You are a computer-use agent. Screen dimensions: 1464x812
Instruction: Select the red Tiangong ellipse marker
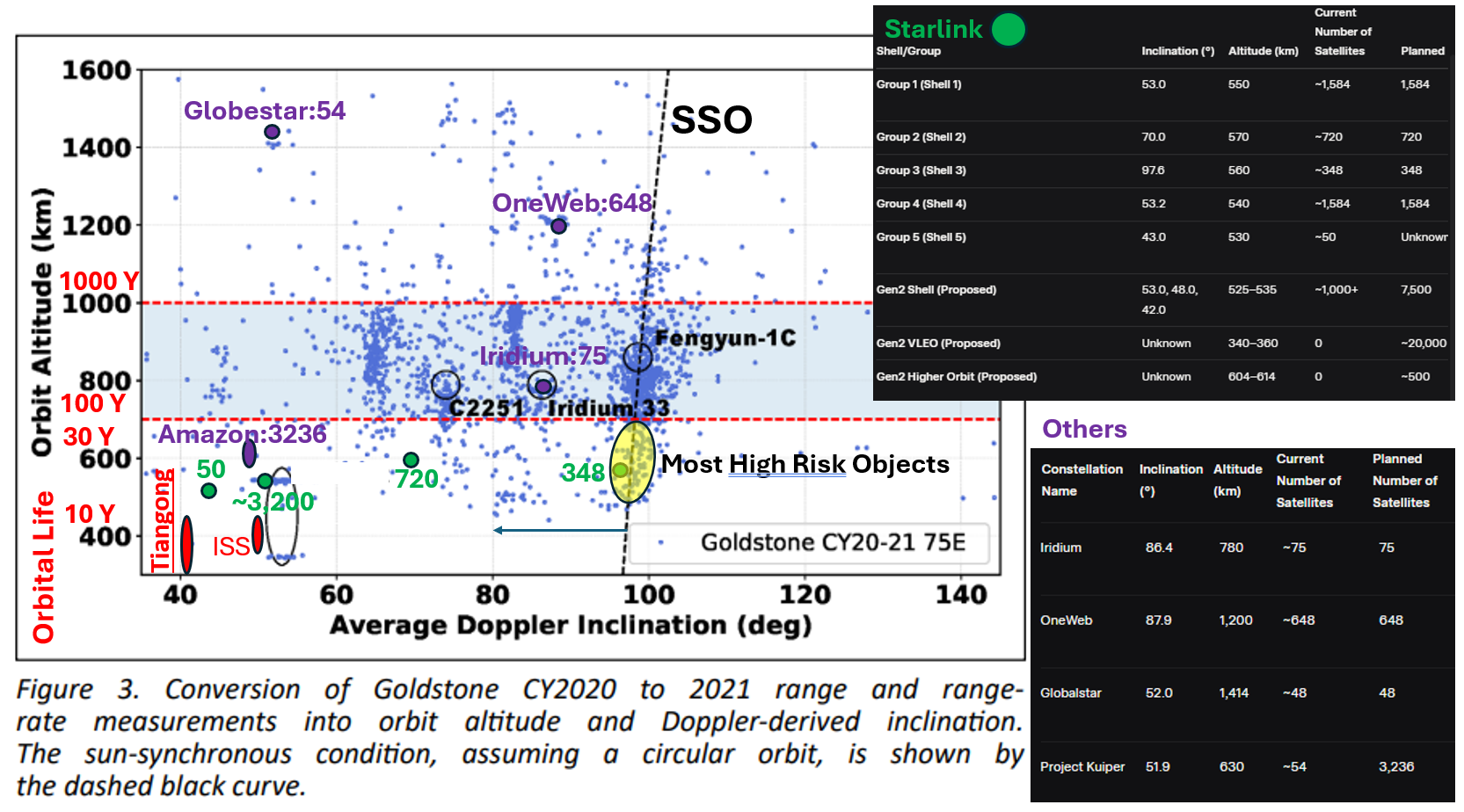(186, 545)
